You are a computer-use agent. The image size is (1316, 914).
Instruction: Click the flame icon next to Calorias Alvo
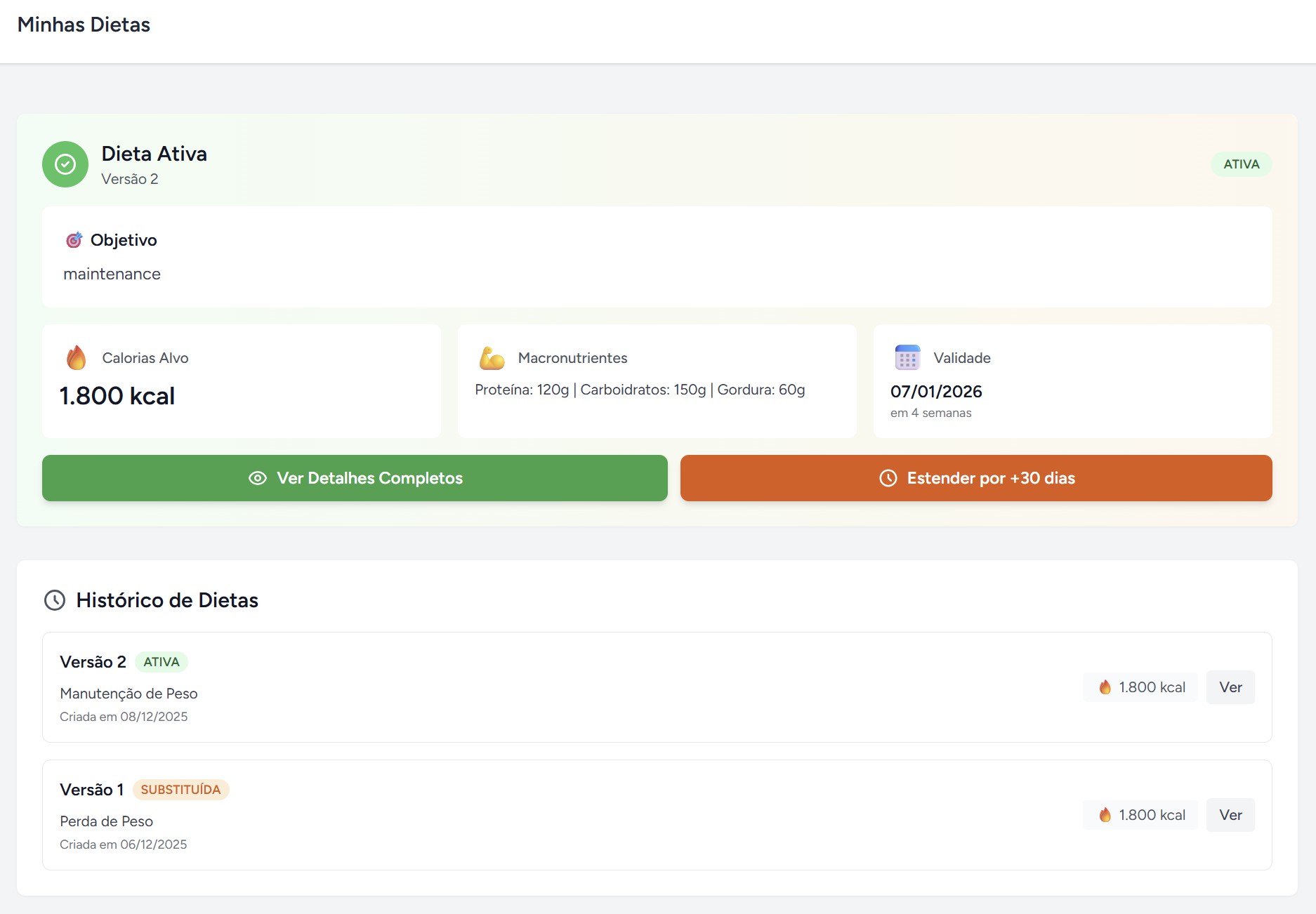[77, 358]
